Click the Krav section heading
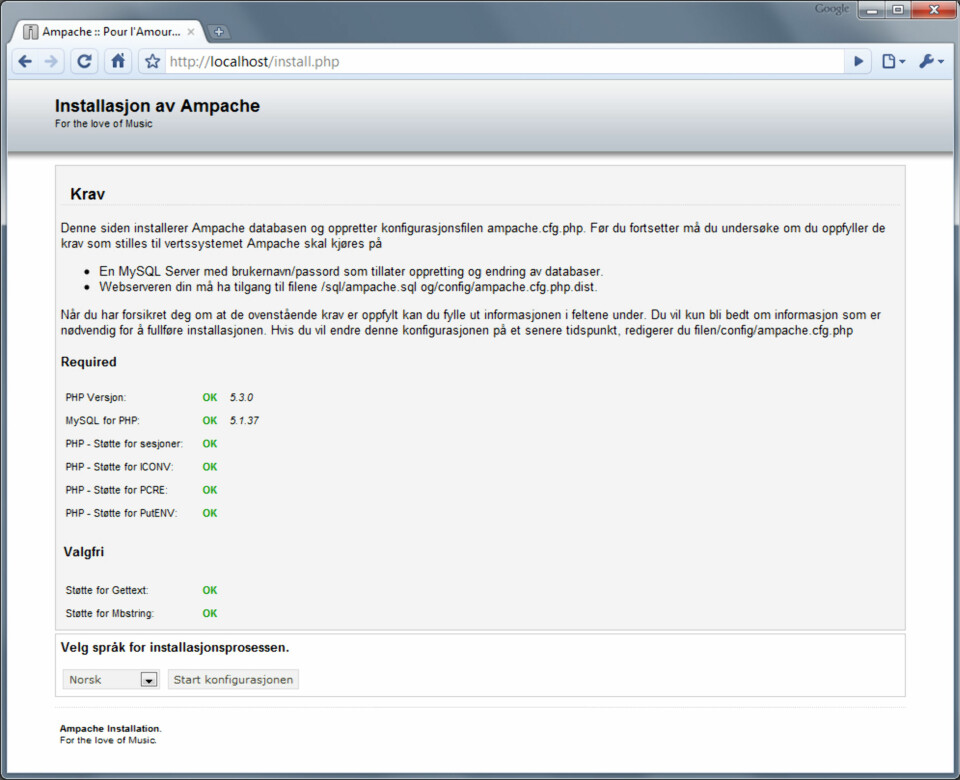This screenshot has height=780, width=960. click(x=88, y=194)
